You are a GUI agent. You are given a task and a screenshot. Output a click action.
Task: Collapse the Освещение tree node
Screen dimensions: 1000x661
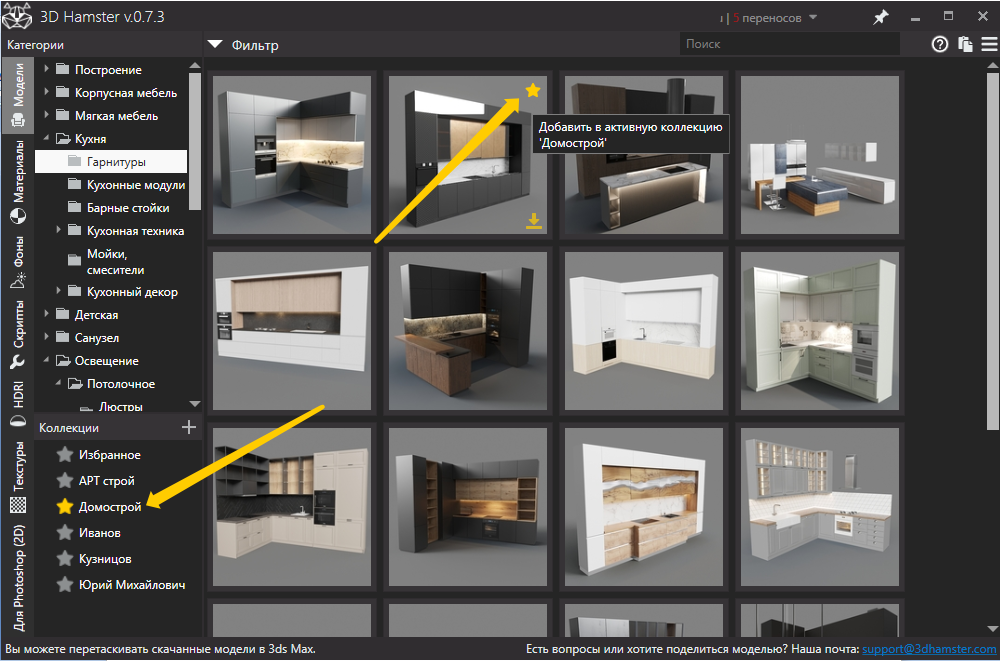point(46,360)
